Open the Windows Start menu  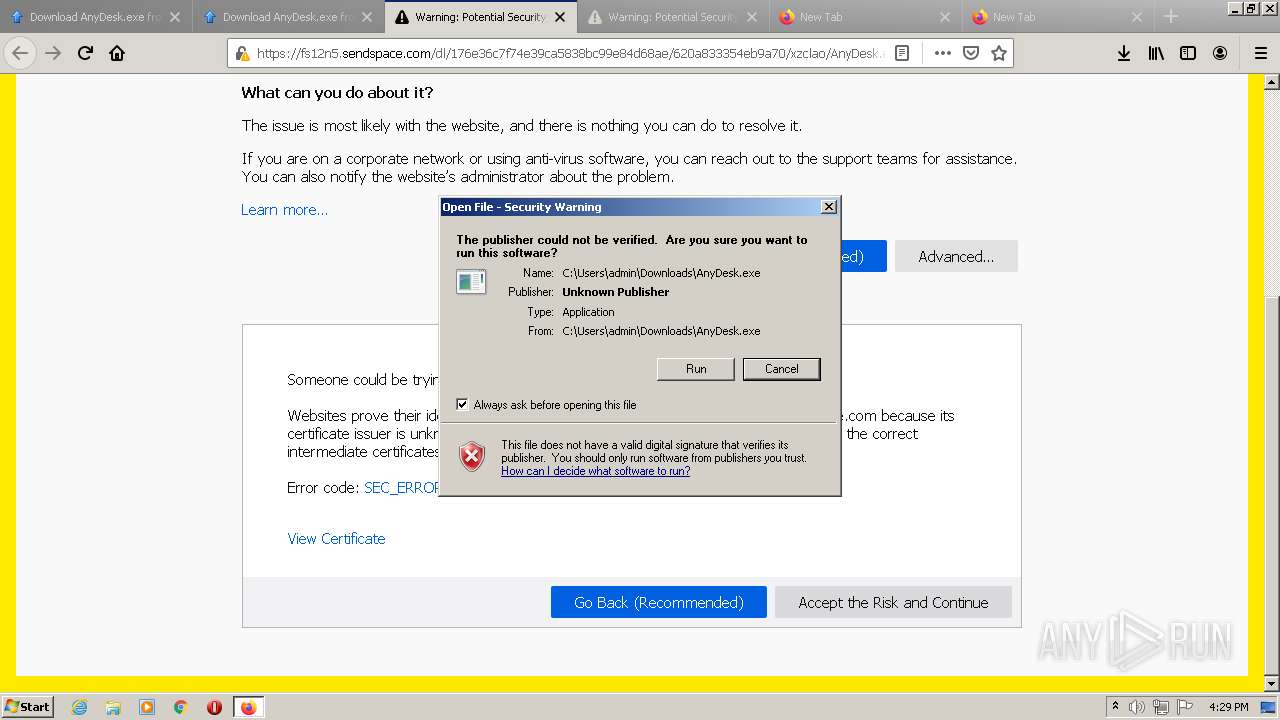tap(27, 707)
